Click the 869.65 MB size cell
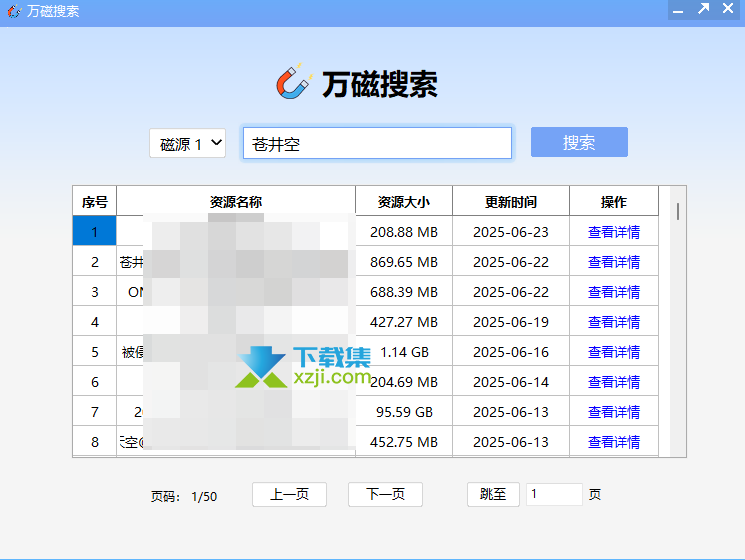745x560 pixels. point(404,261)
